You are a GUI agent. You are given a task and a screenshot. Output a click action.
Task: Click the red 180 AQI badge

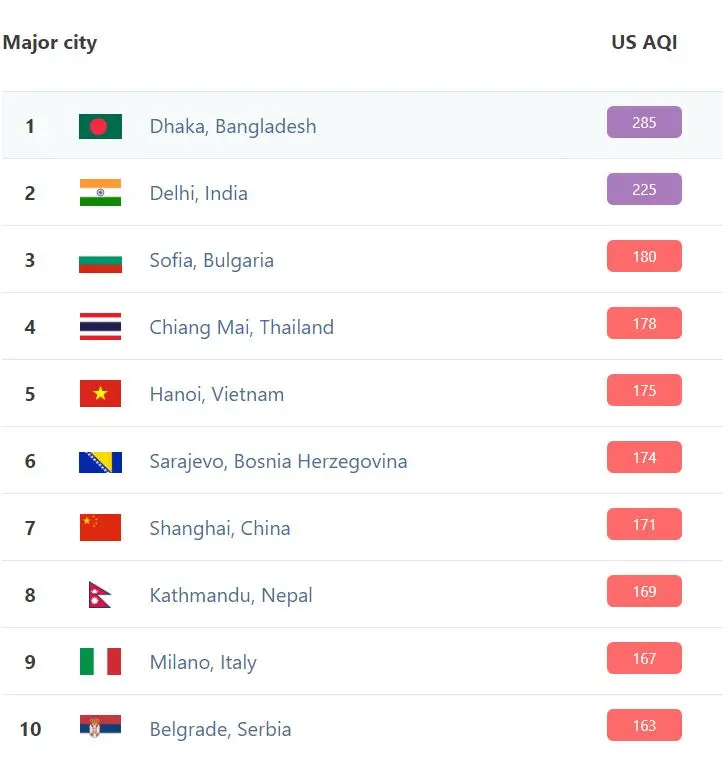pyautogui.click(x=644, y=256)
